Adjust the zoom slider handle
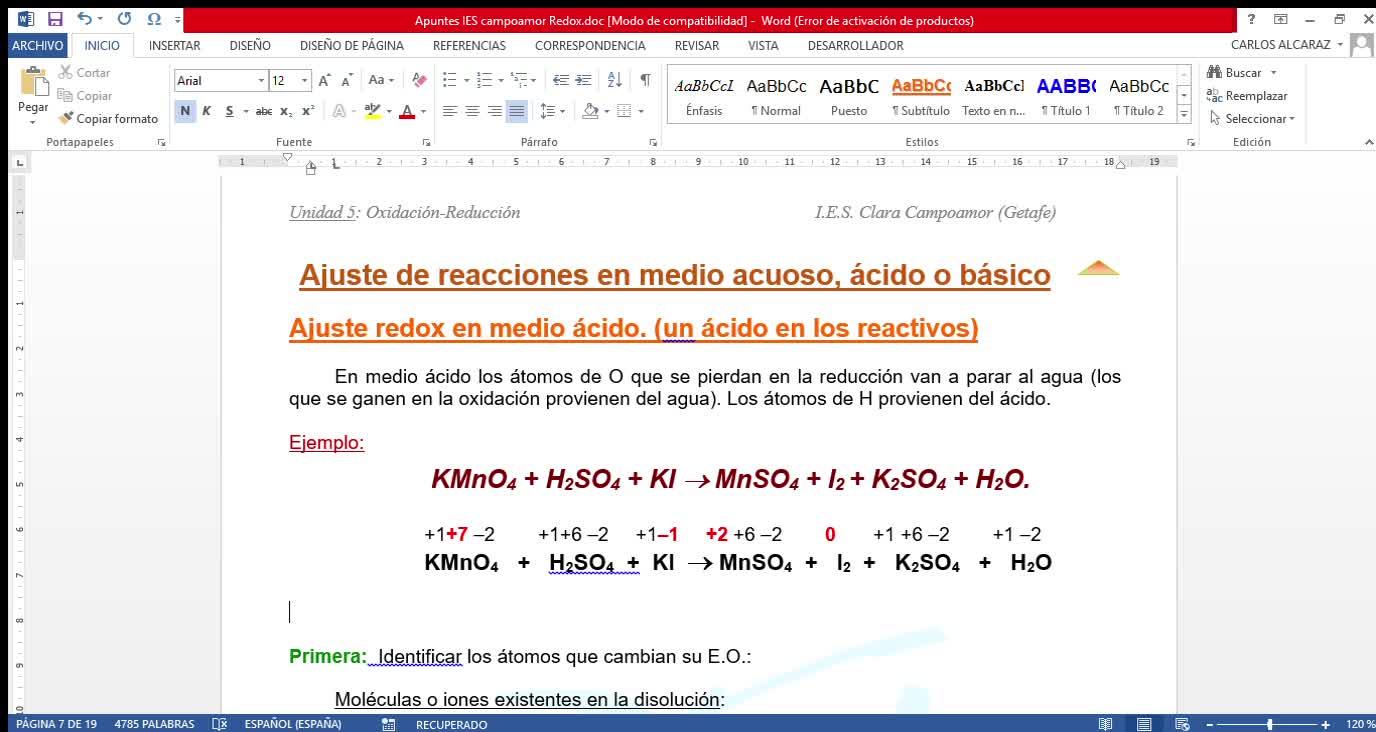 point(1270,724)
